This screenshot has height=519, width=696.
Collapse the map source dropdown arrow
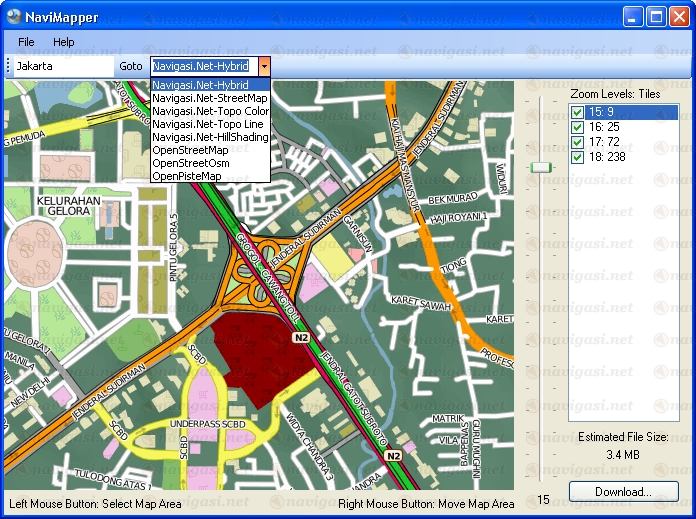click(x=264, y=66)
